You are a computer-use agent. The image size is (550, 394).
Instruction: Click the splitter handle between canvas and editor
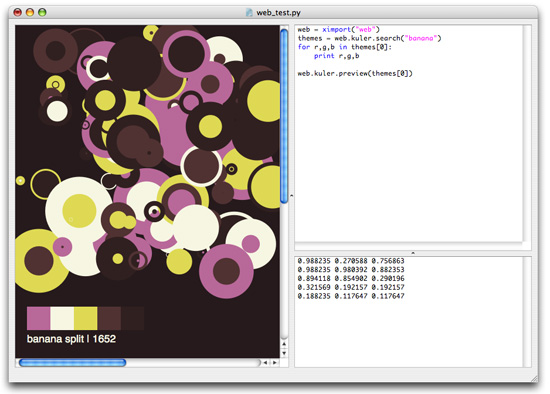291,196
